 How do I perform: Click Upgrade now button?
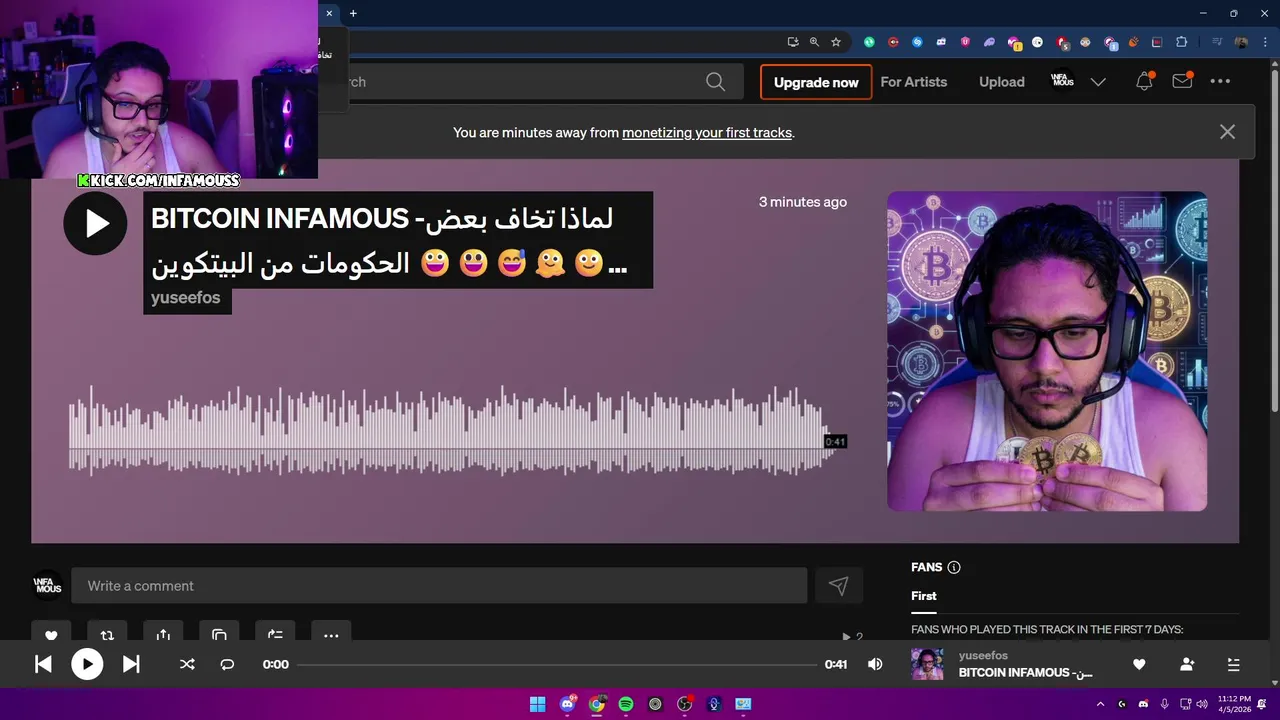[816, 82]
